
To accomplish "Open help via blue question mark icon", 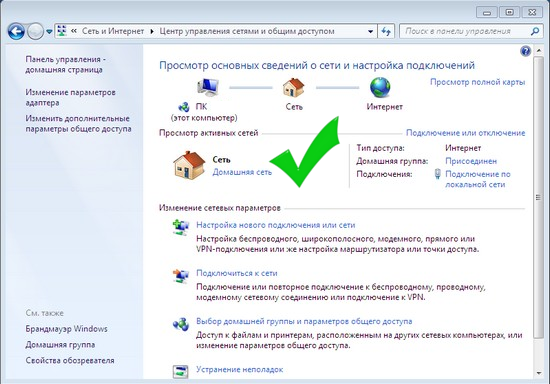I will pos(525,51).
